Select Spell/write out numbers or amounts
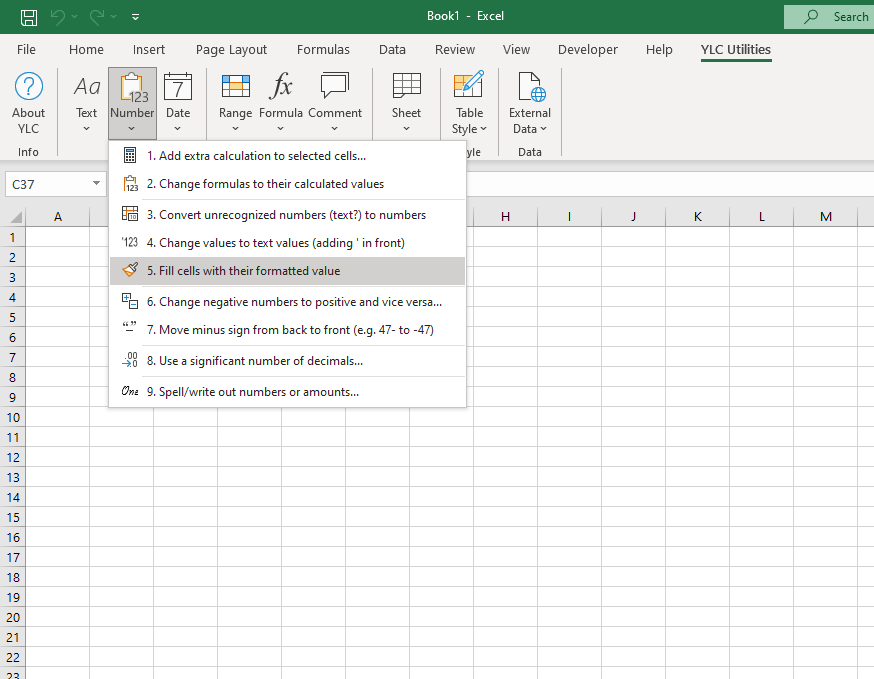 [258, 392]
